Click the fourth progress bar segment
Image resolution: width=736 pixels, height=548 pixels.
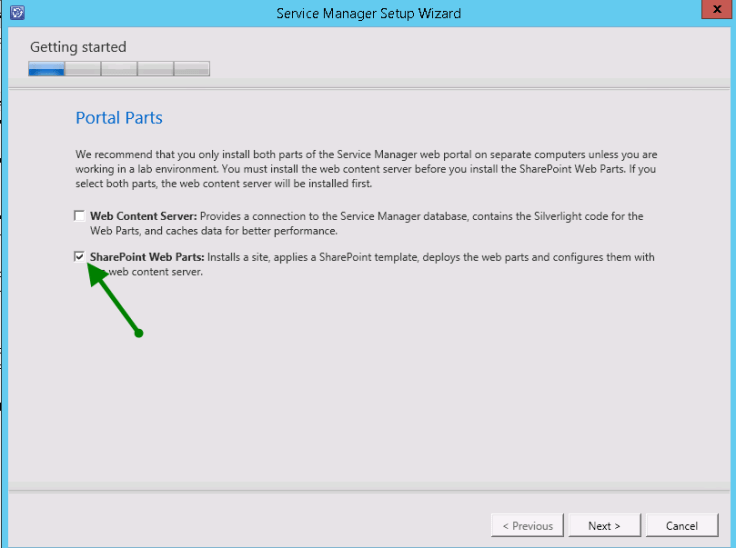[155, 69]
